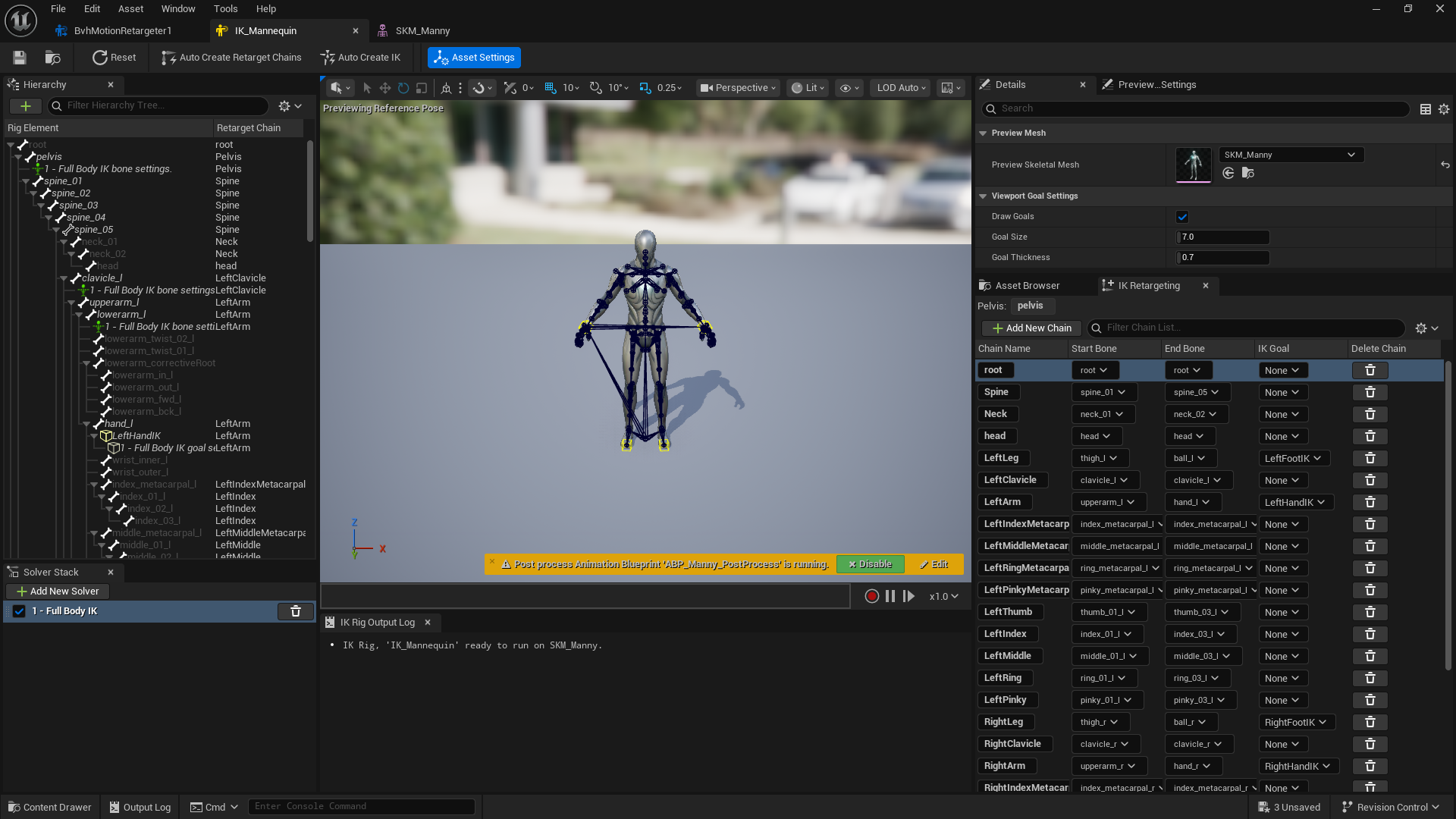Pause the preview playback

(x=891, y=596)
